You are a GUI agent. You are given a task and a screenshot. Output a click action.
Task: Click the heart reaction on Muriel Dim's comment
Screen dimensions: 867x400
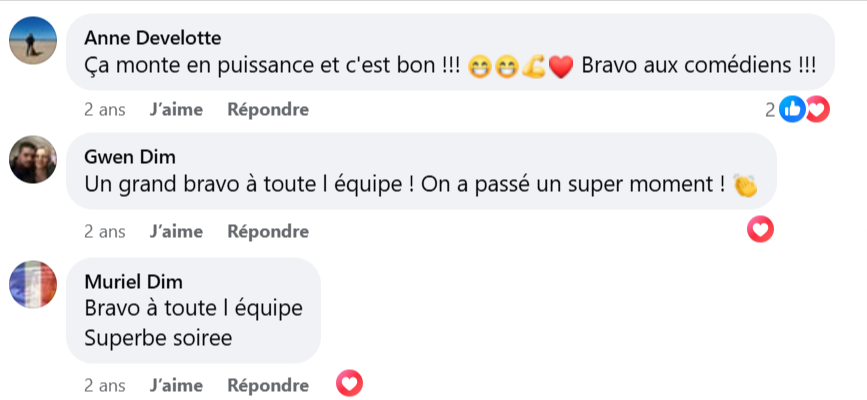pyautogui.click(x=349, y=384)
